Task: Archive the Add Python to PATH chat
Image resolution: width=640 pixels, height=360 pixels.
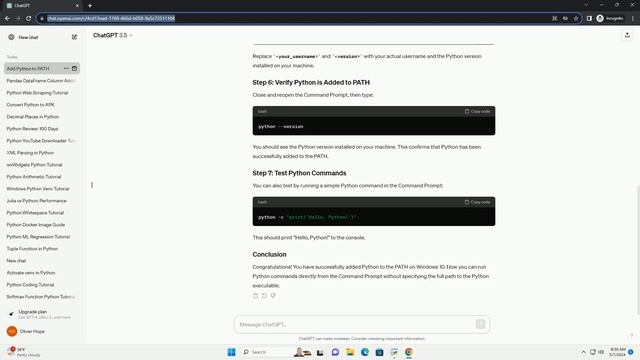Action: point(74,69)
